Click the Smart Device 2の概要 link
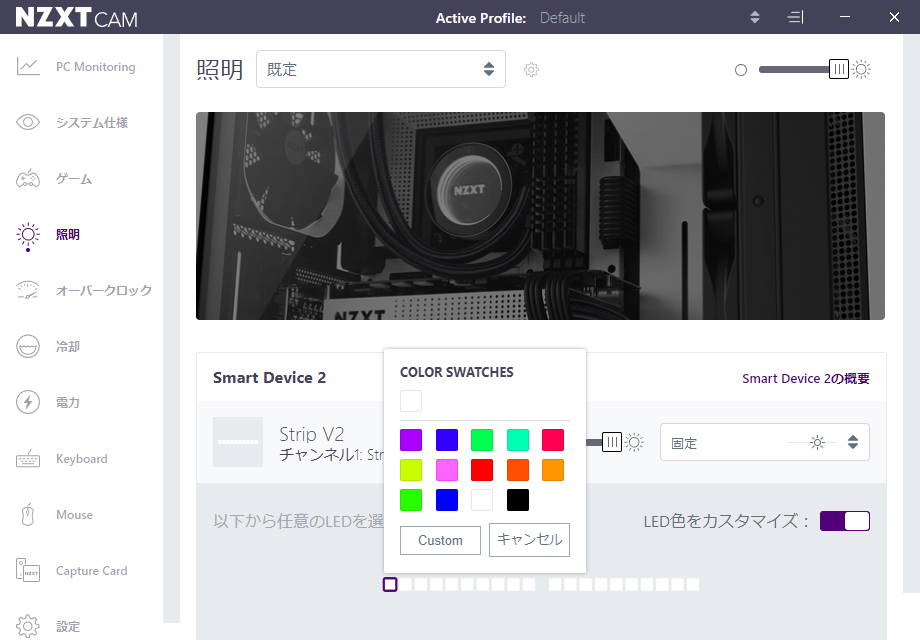The width and height of the screenshot is (920, 640). [805, 379]
